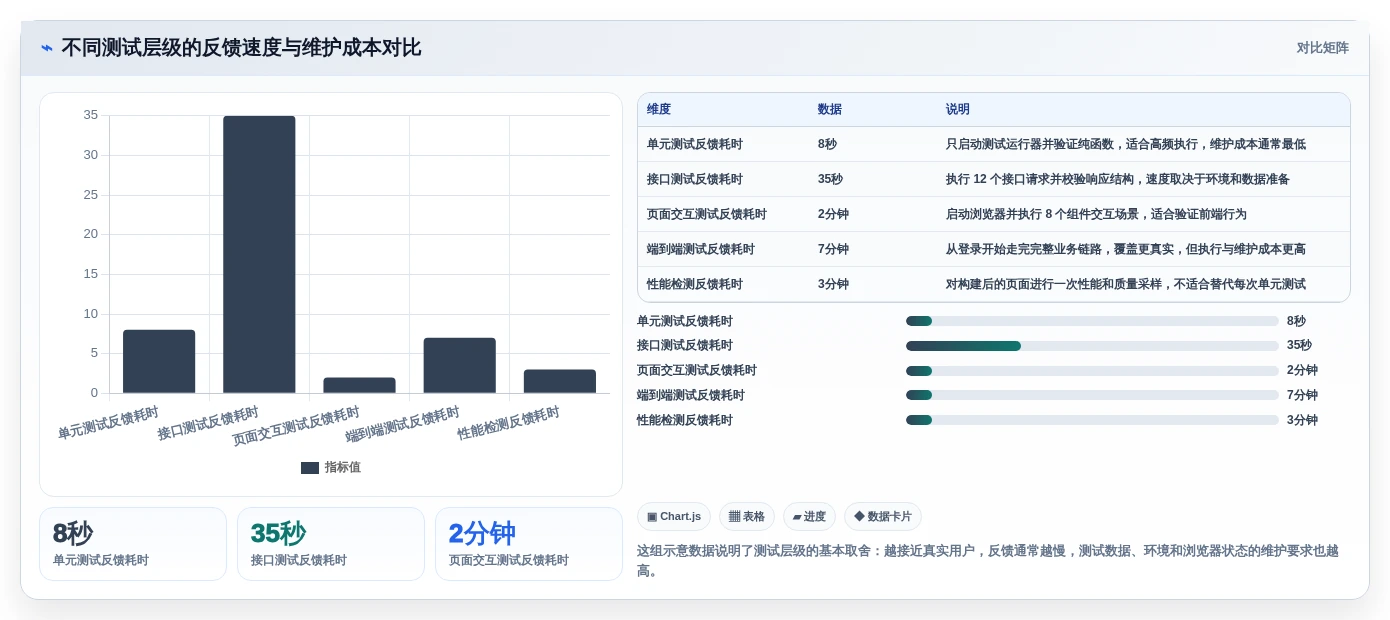Screen dimensions: 1390x620
Task: Click the 指标值 legend text
Action: (x=342, y=467)
